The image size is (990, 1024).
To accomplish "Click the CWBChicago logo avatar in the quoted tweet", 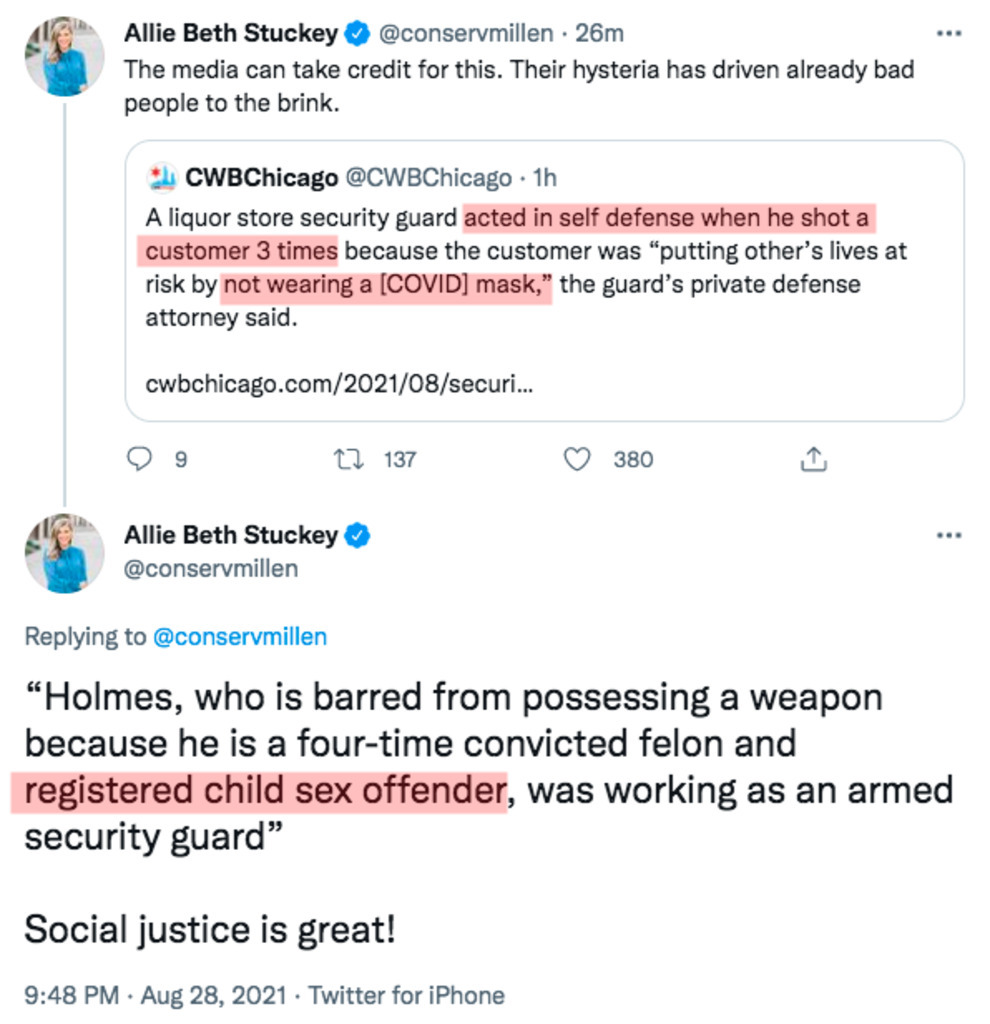I will 160,178.
